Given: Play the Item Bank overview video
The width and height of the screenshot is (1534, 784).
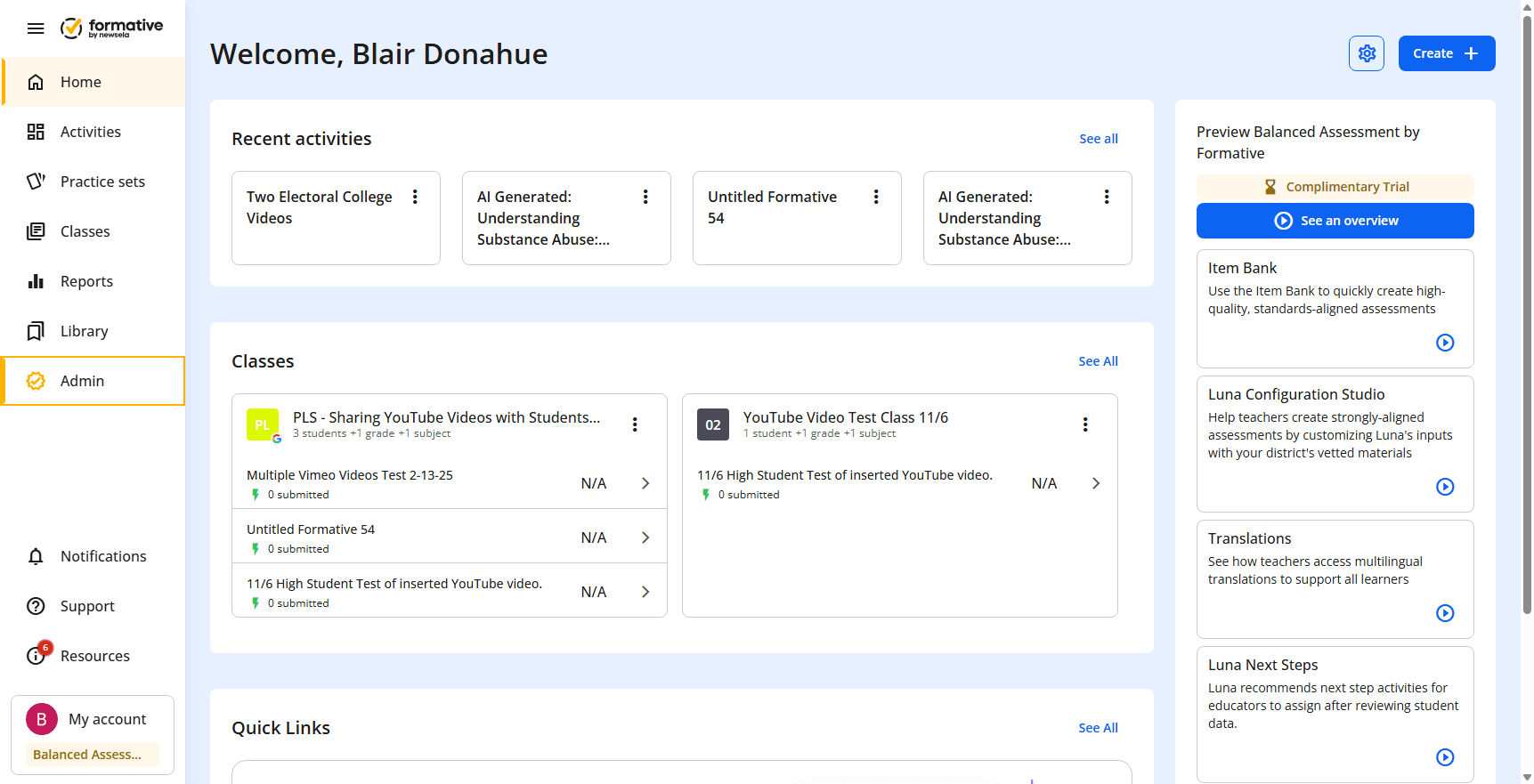Looking at the screenshot, I should [x=1445, y=343].
